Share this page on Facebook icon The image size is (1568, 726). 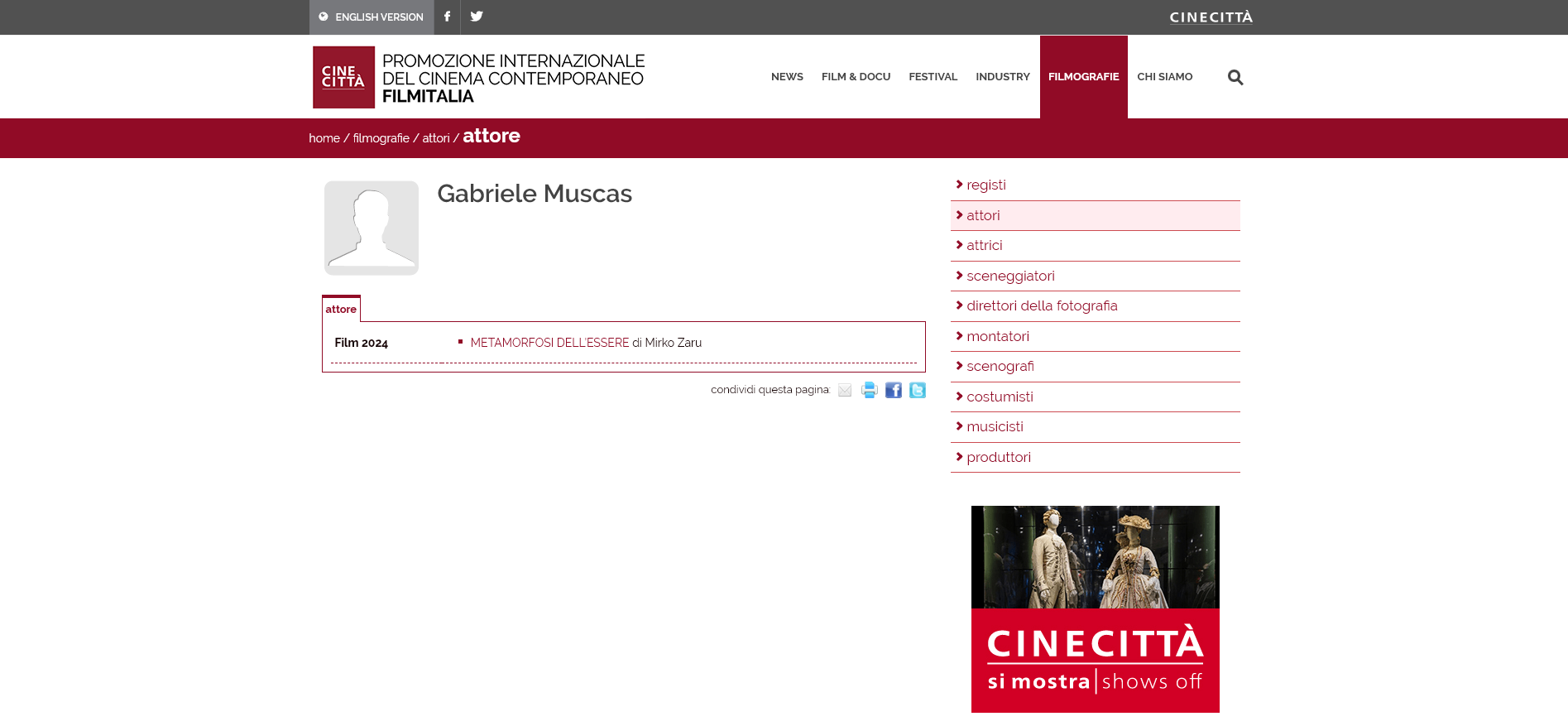point(893,391)
